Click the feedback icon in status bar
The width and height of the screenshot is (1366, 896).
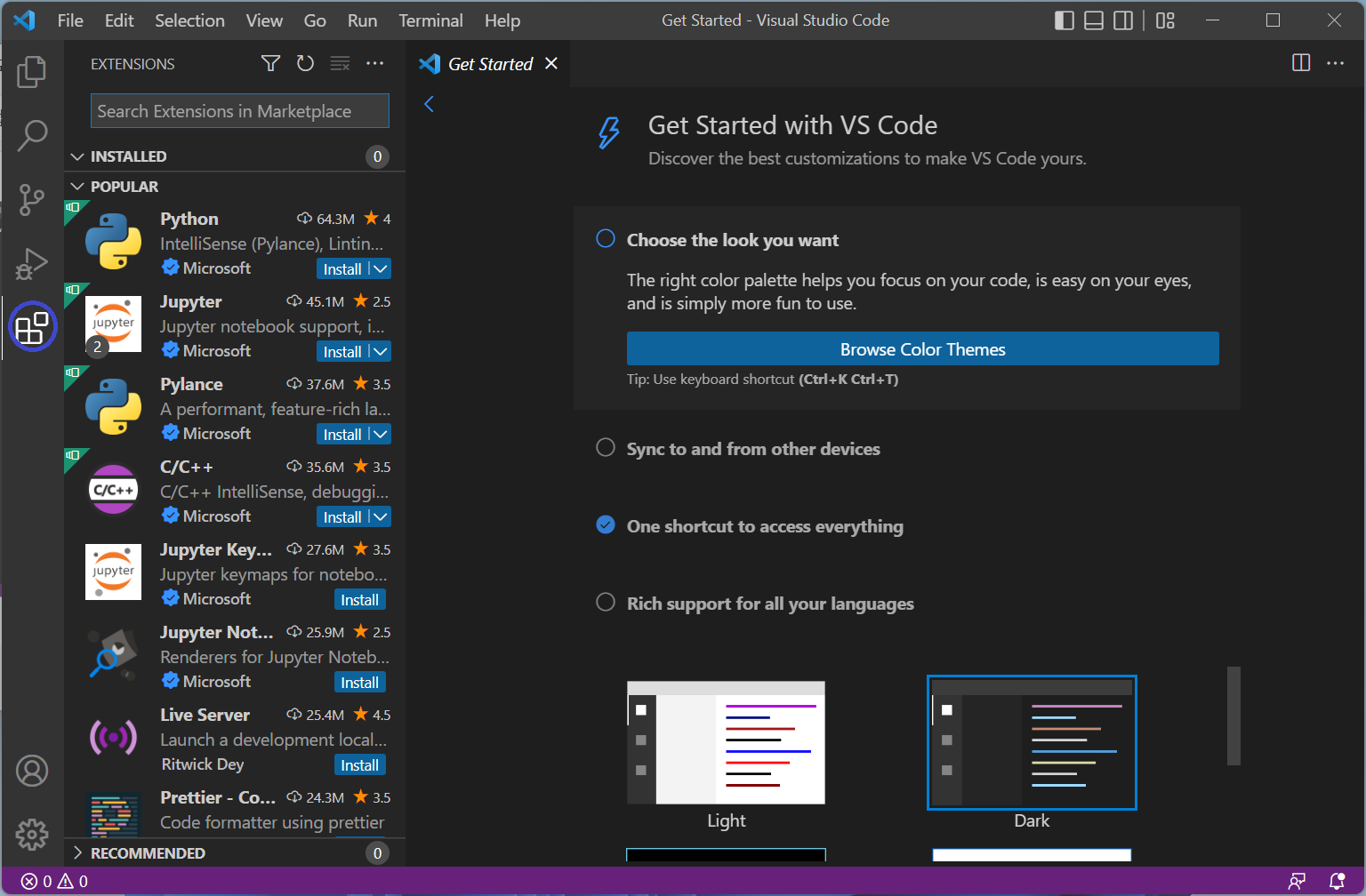[1297, 881]
